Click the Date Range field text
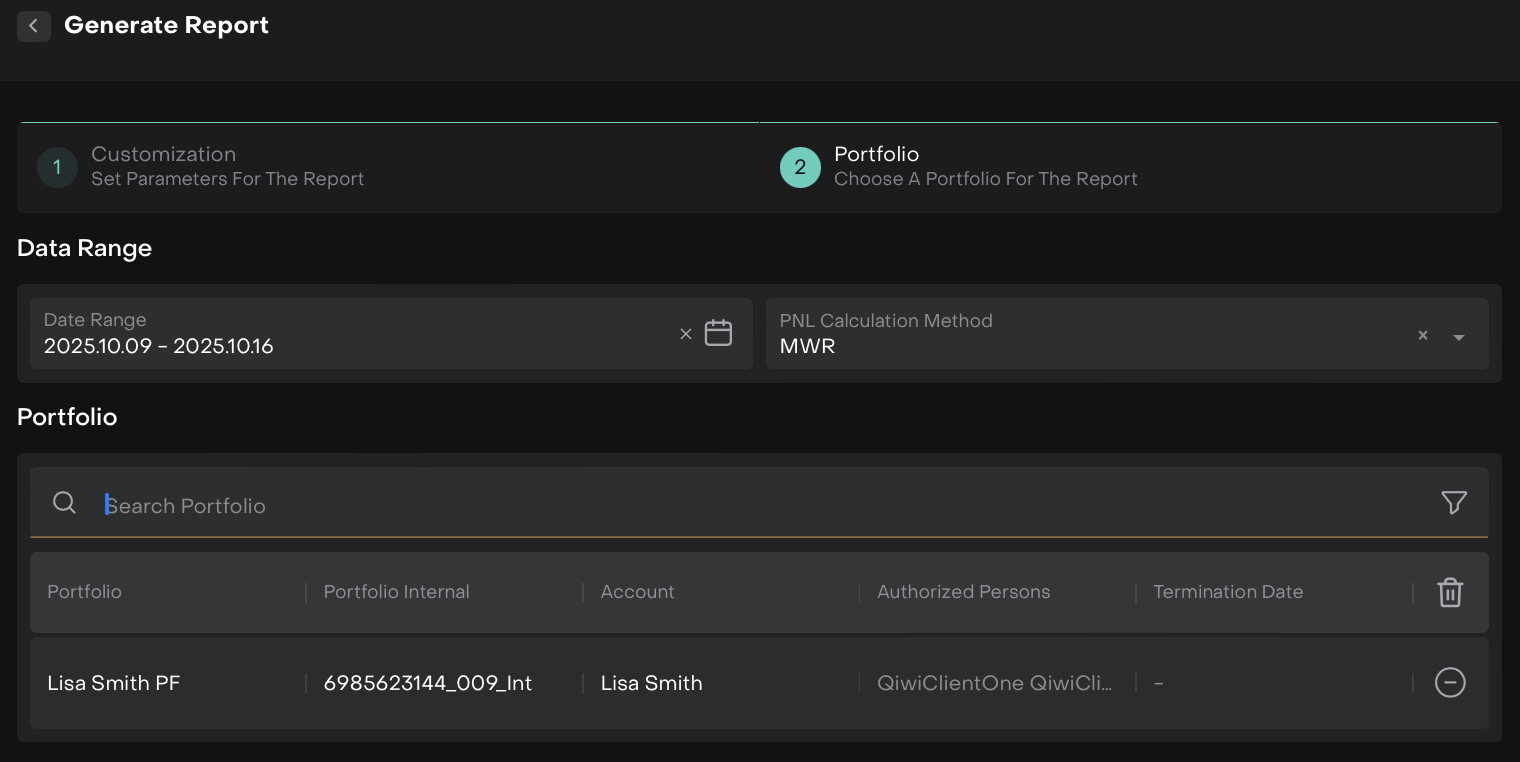1520x762 pixels. coord(158,346)
